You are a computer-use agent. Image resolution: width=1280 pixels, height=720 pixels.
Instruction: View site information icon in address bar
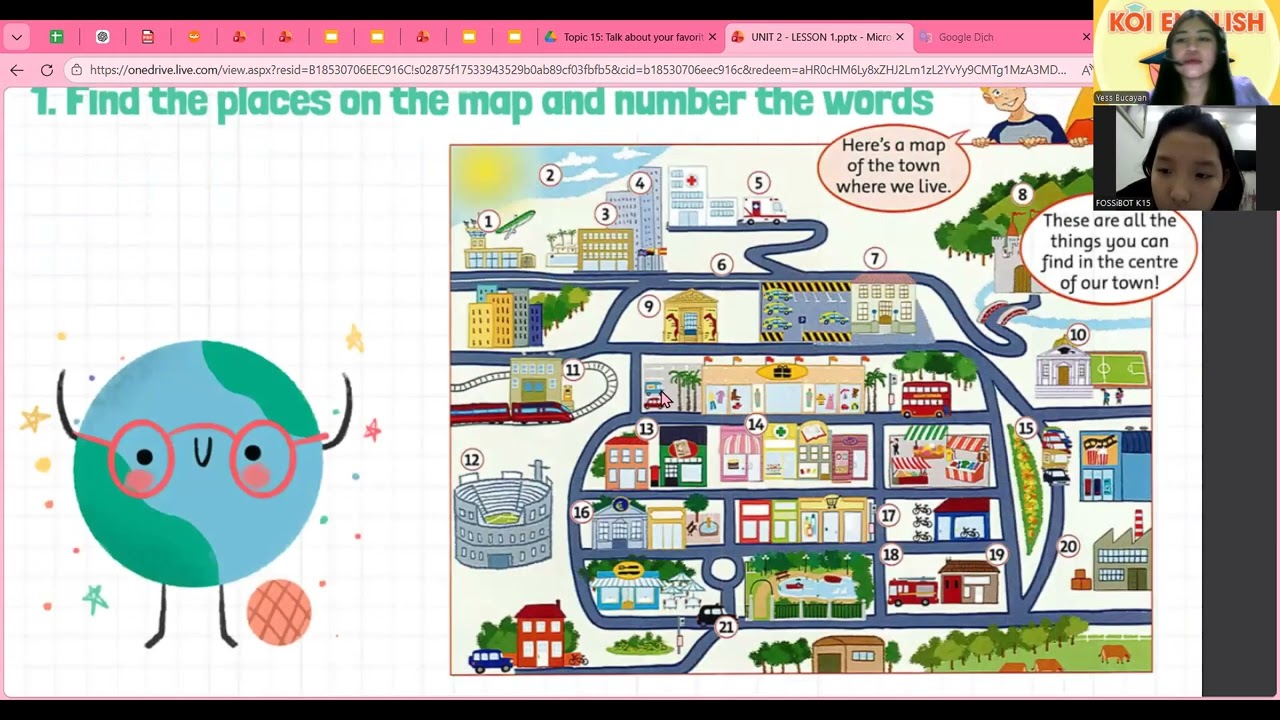[76, 70]
